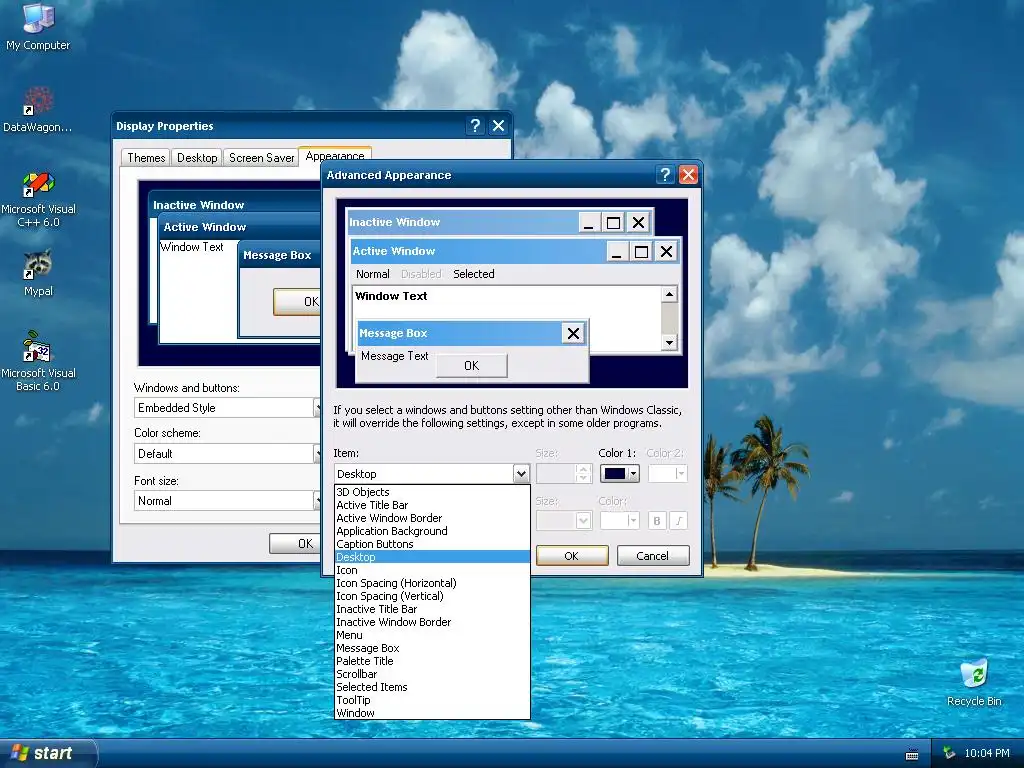Click the preview Active Window maximize icon

click(x=641, y=251)
